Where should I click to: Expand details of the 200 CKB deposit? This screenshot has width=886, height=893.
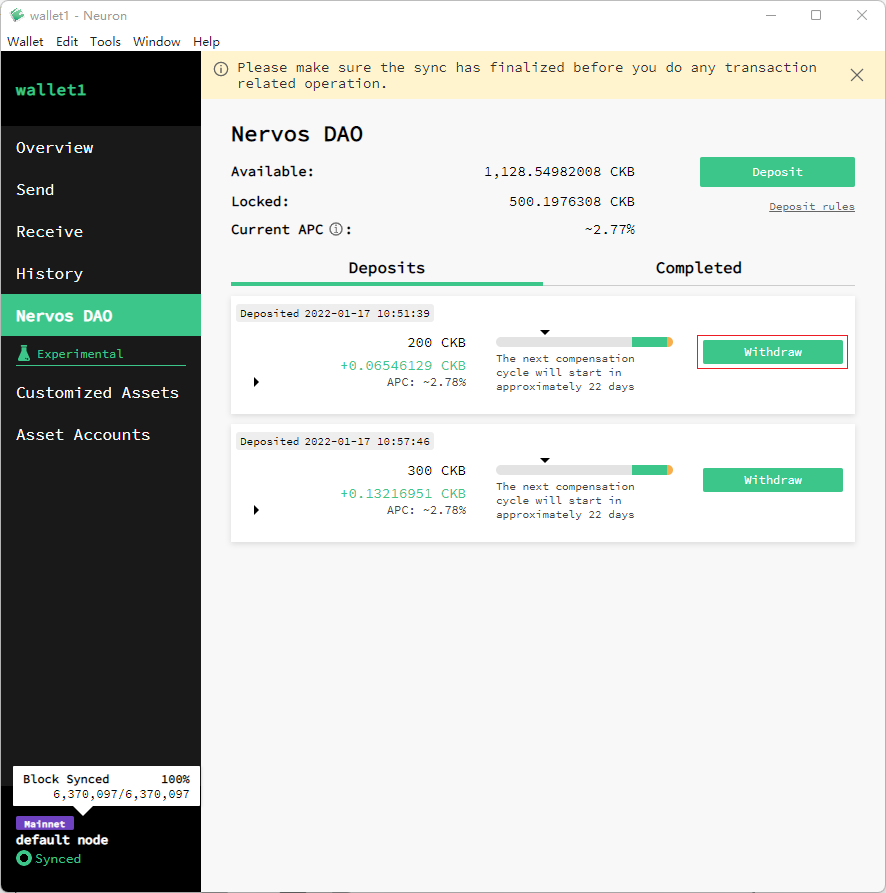point(256,382)
